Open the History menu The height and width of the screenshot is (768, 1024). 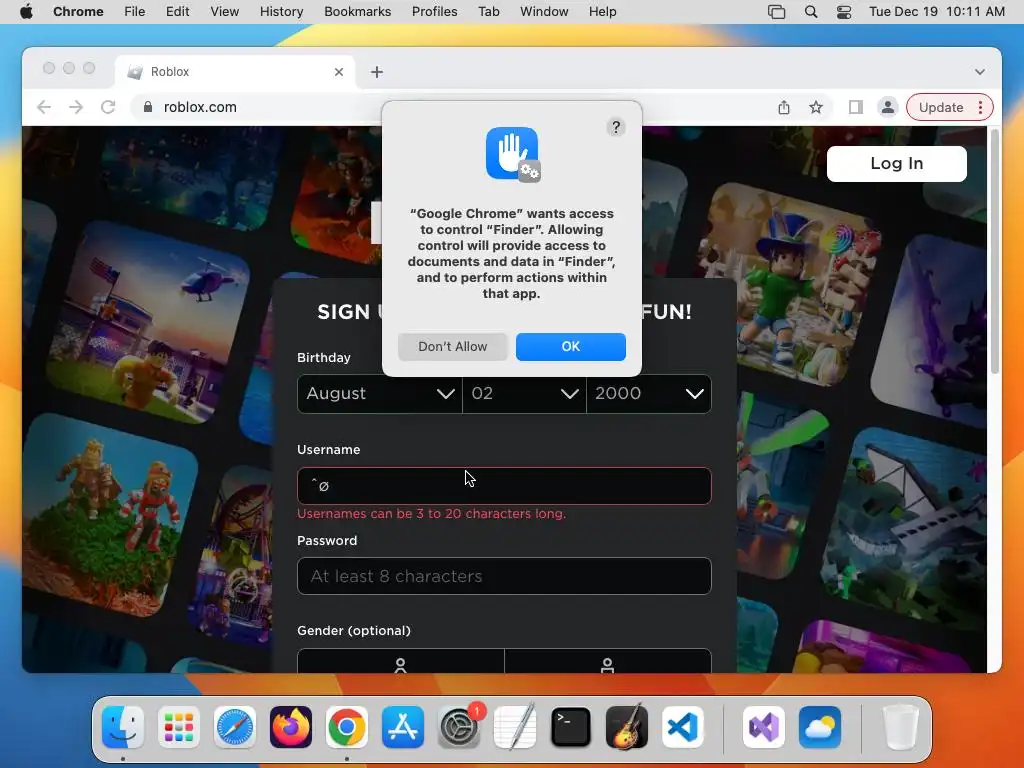[x=281, y=12]
